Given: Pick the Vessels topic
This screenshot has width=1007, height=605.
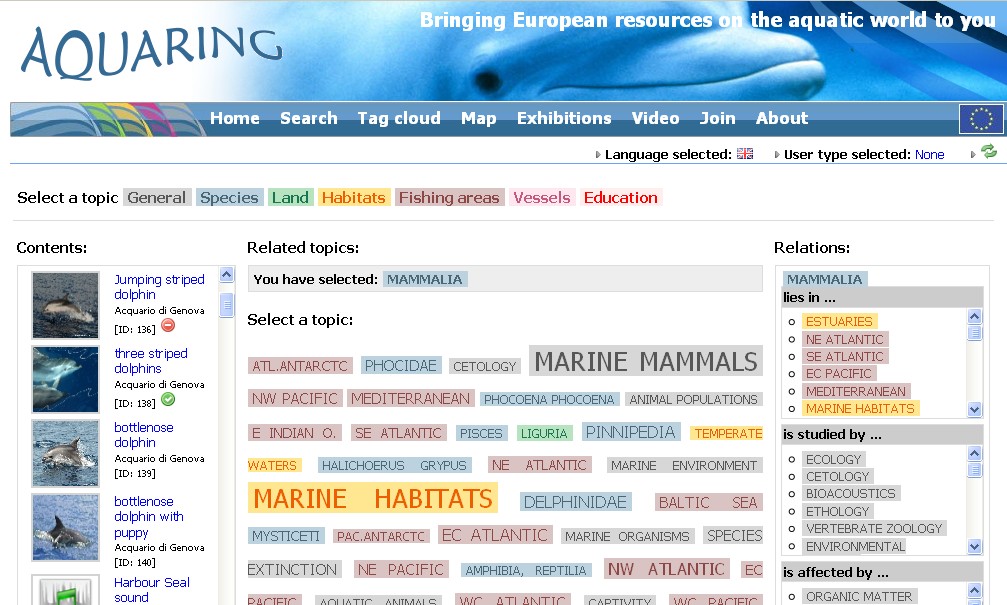Looking at the screenshot, I should [542, 197].
